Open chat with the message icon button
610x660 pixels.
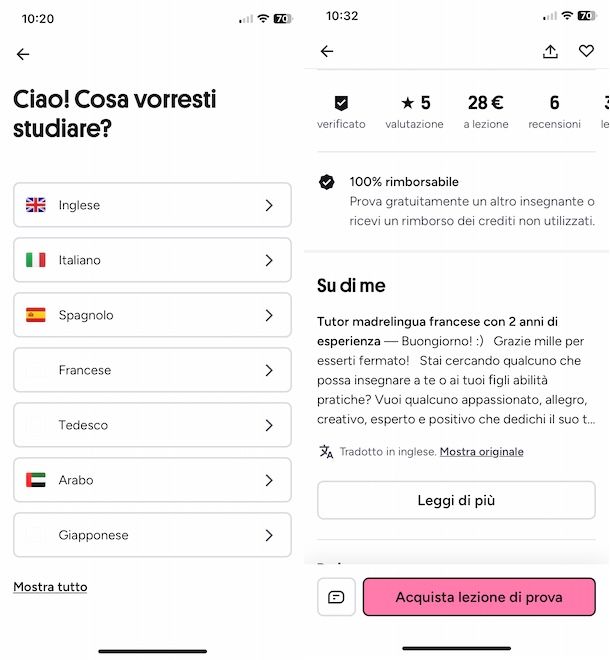coord(336,597)
